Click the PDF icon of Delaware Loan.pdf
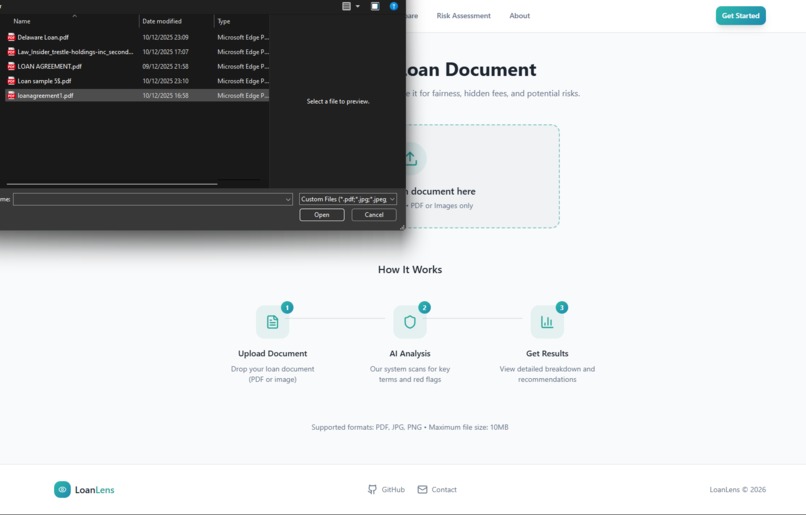Image resolution: width=806 pixels, height=515 pixels. [11, 37]
